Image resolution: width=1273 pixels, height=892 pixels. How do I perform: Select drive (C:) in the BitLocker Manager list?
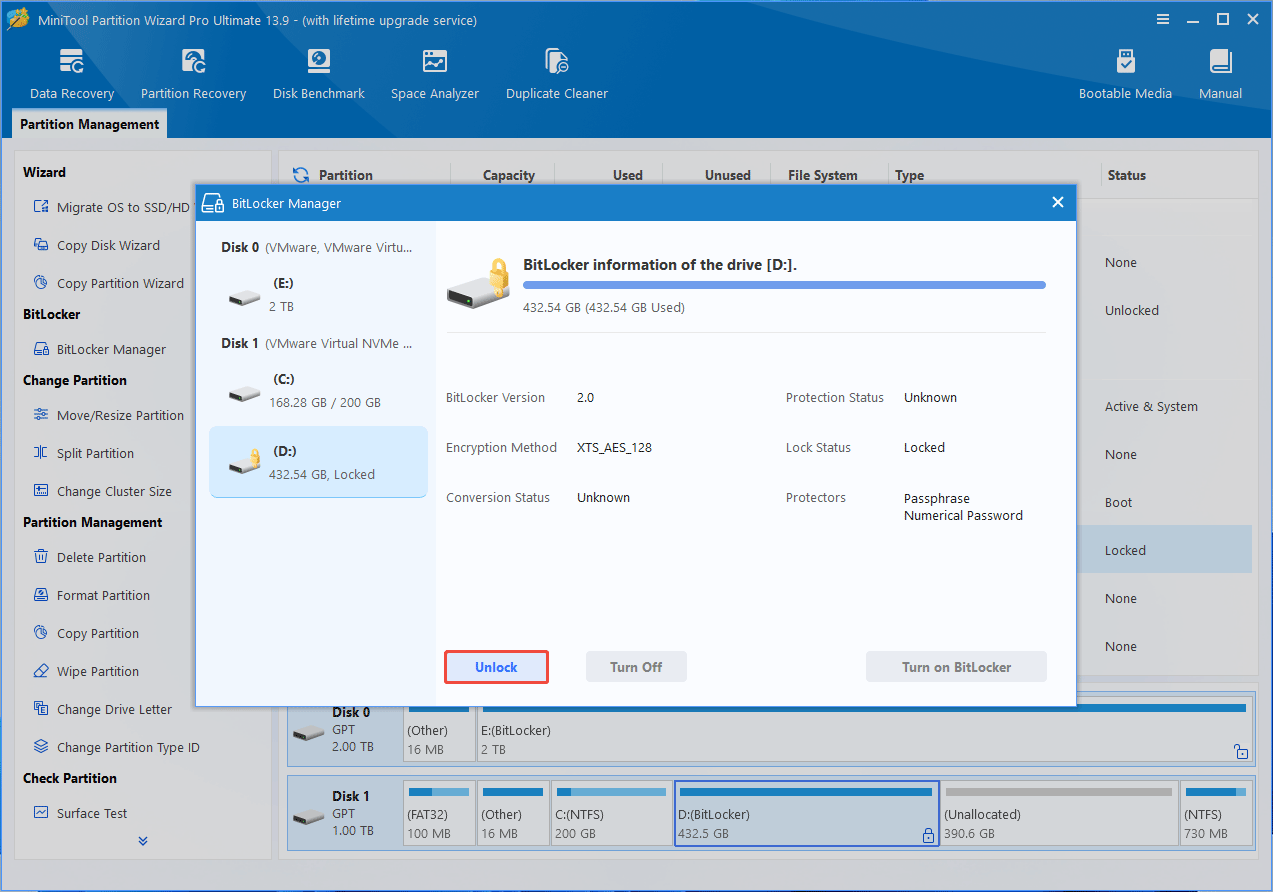pos(318,391)
